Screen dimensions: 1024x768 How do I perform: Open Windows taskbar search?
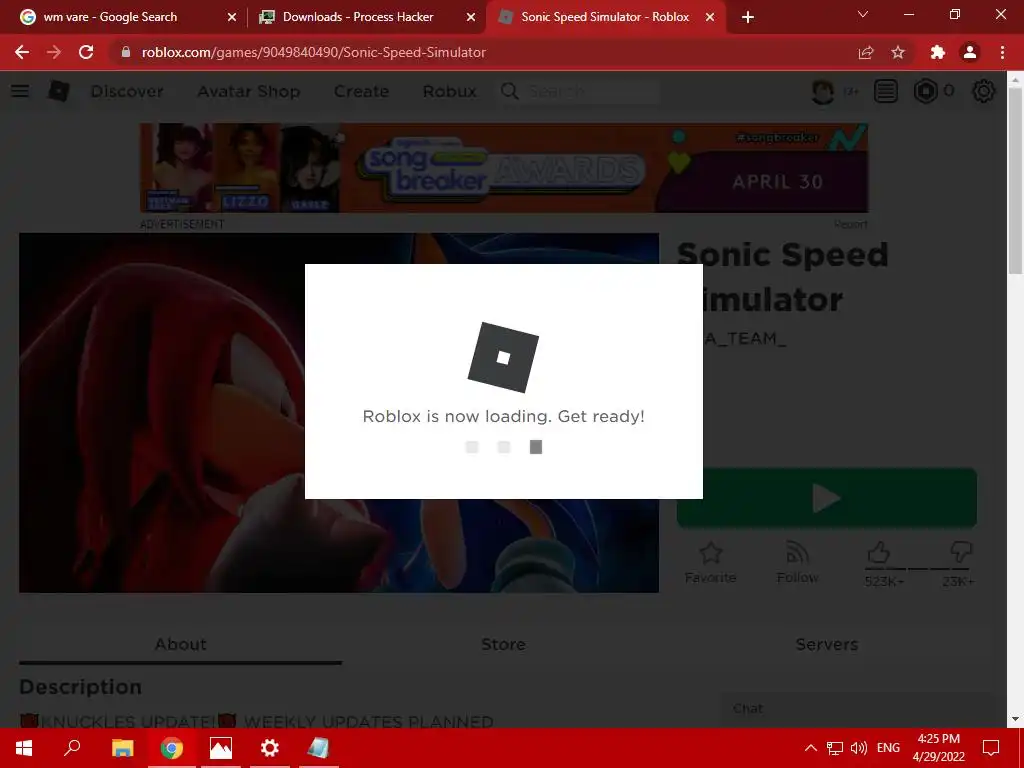tap(72, 748)
